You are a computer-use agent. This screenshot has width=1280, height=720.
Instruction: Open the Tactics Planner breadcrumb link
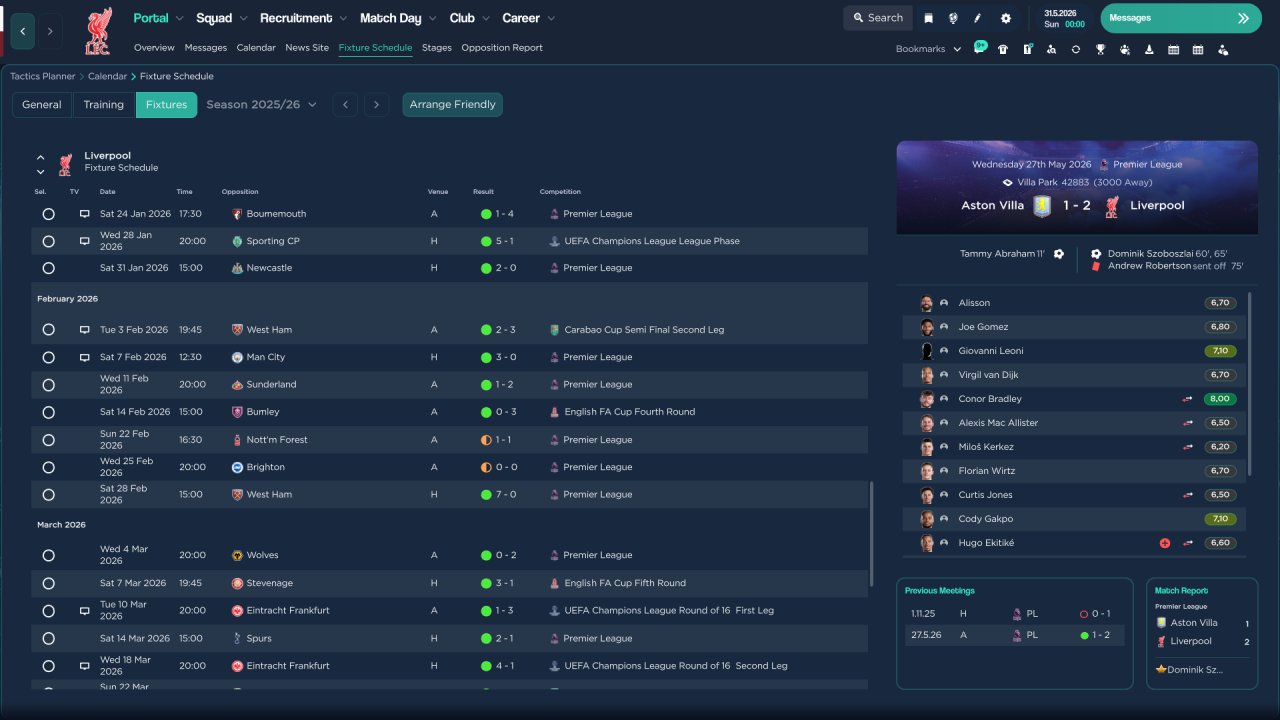43,76
